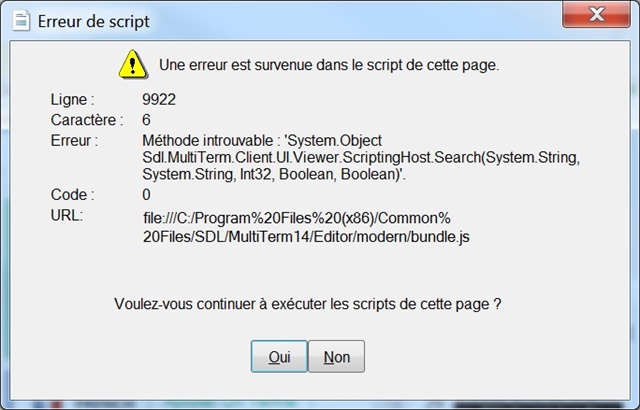
Task: Click the Oui button to continue scripts
Action: tap(279, 357)
